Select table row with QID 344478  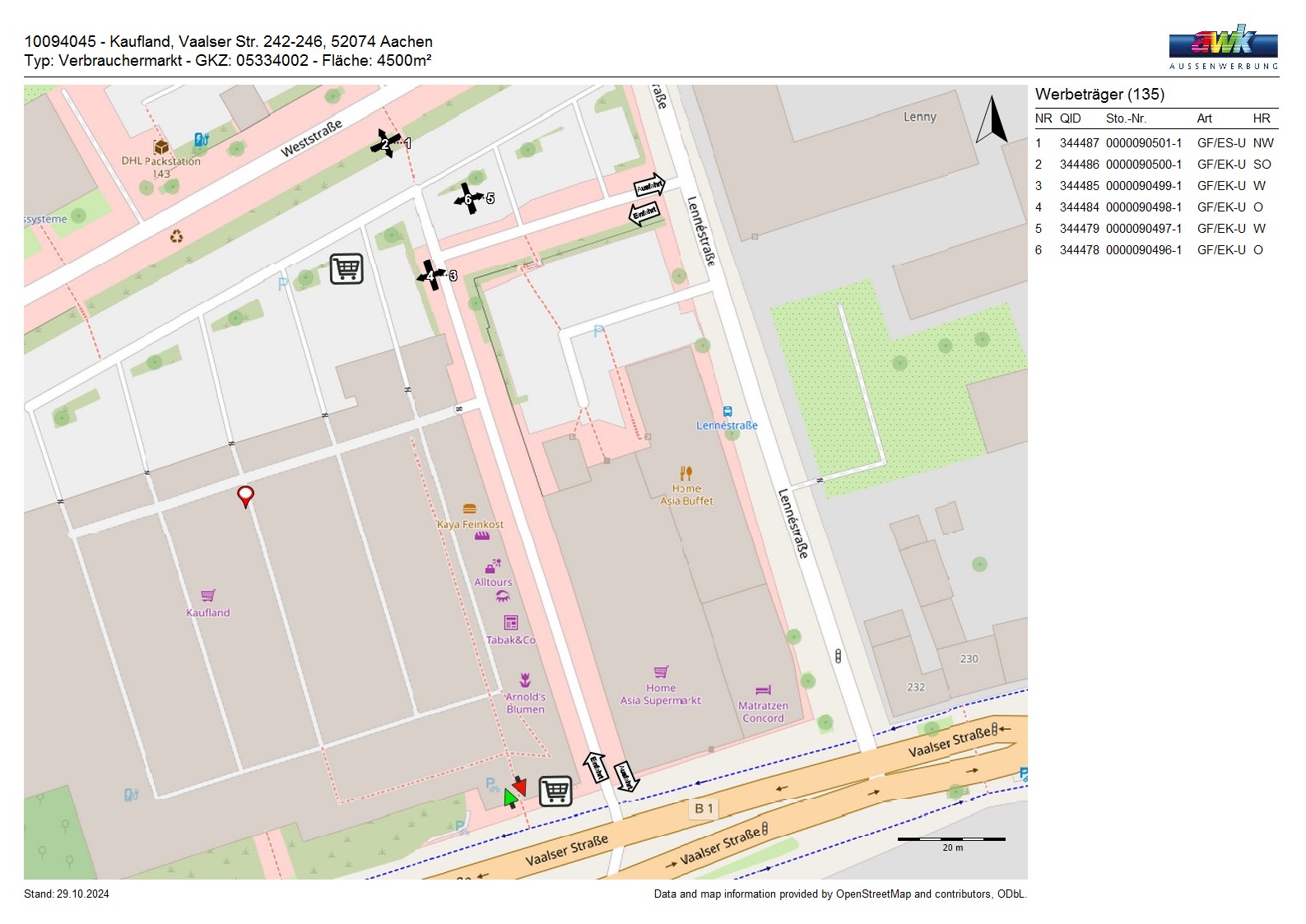pyautogui.click(x=1155, y=250)
